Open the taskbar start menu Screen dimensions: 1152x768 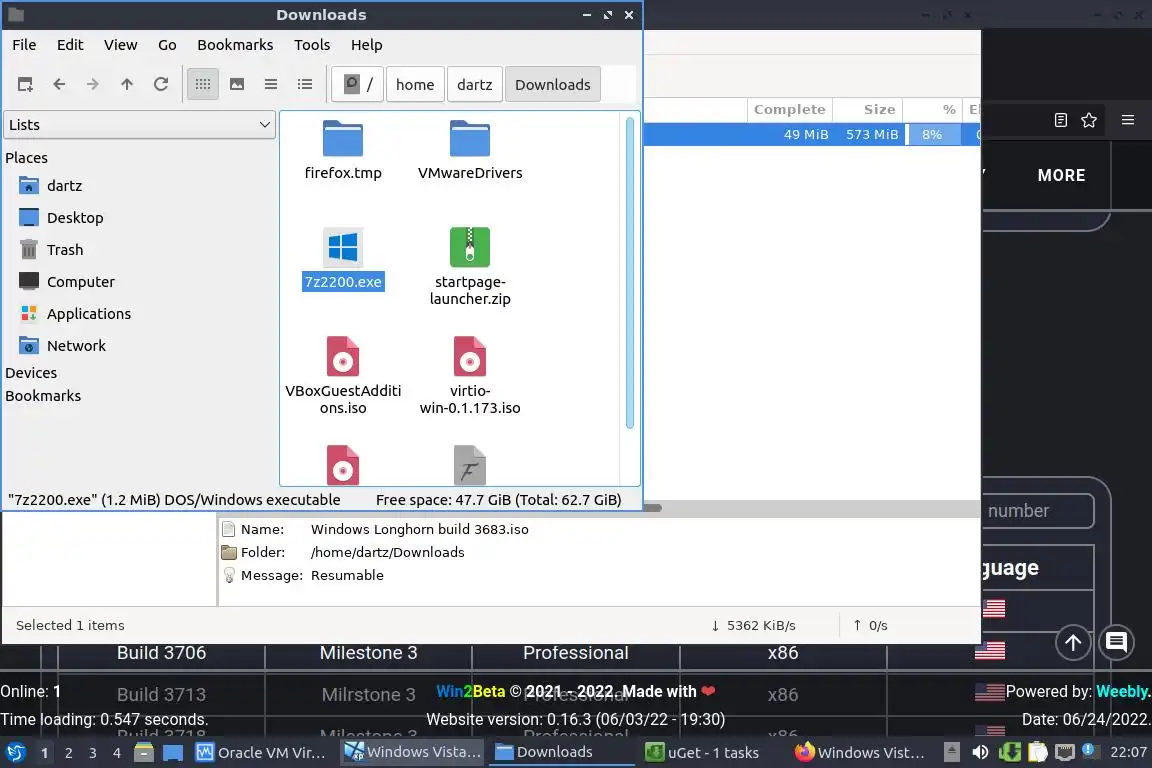click(16, 753)
